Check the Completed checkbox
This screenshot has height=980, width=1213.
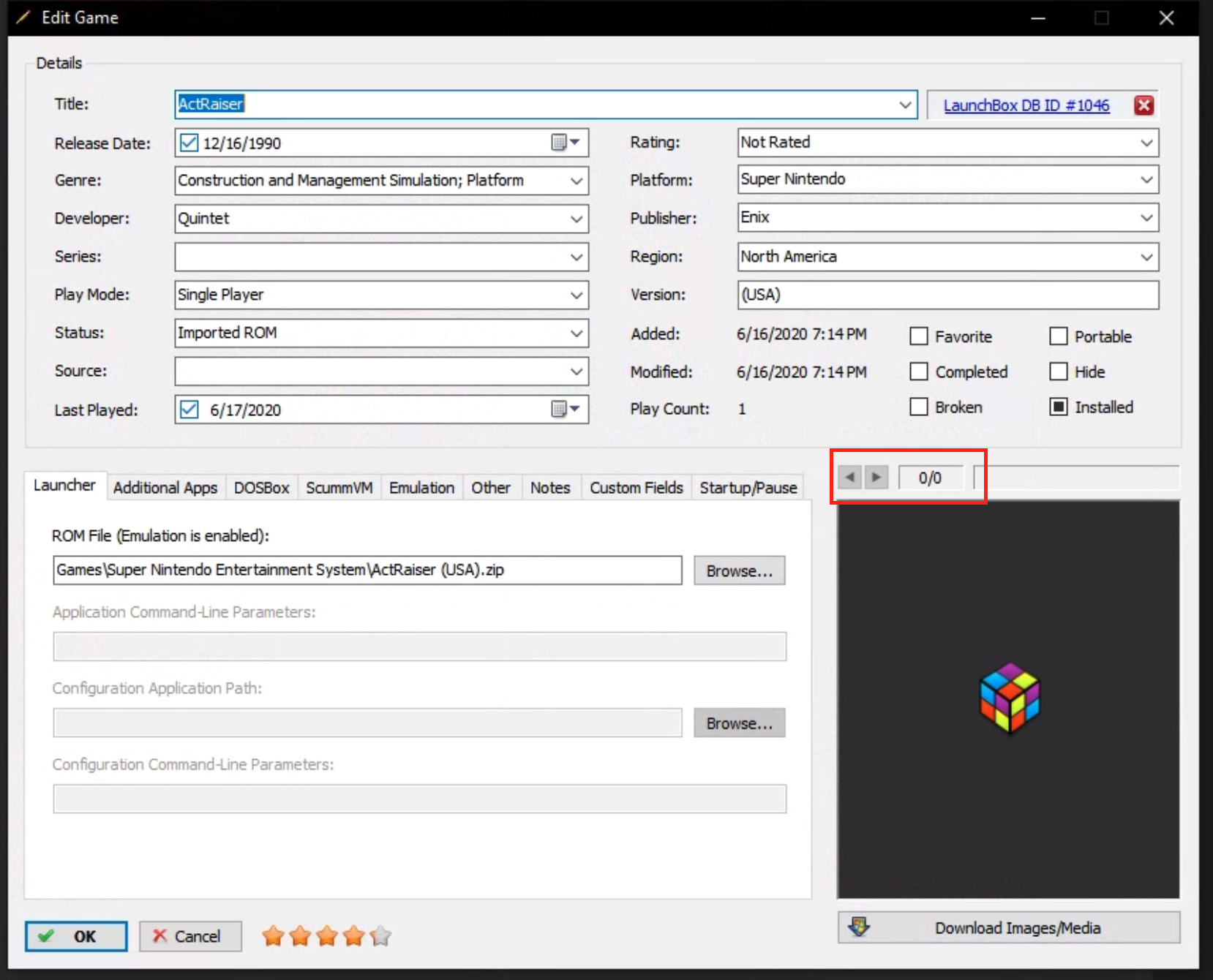click(x=919, y=372)
